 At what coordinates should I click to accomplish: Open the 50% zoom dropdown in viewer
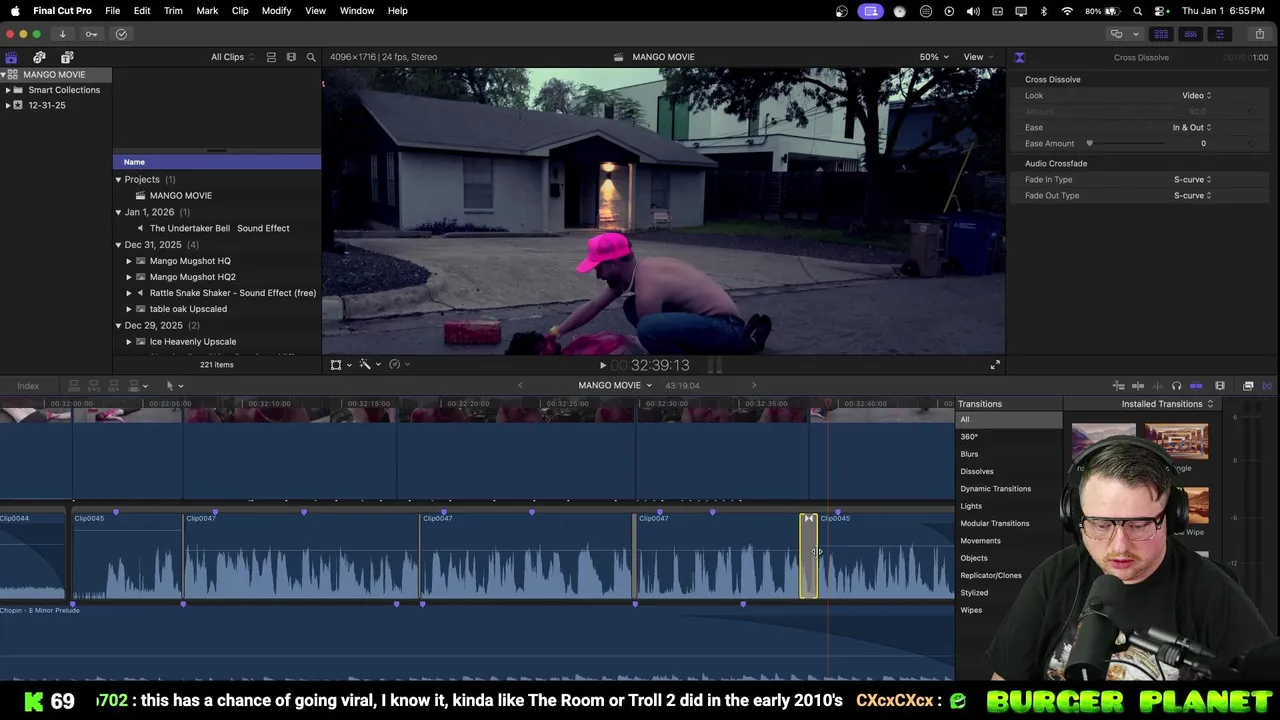(x=934, y=57)
